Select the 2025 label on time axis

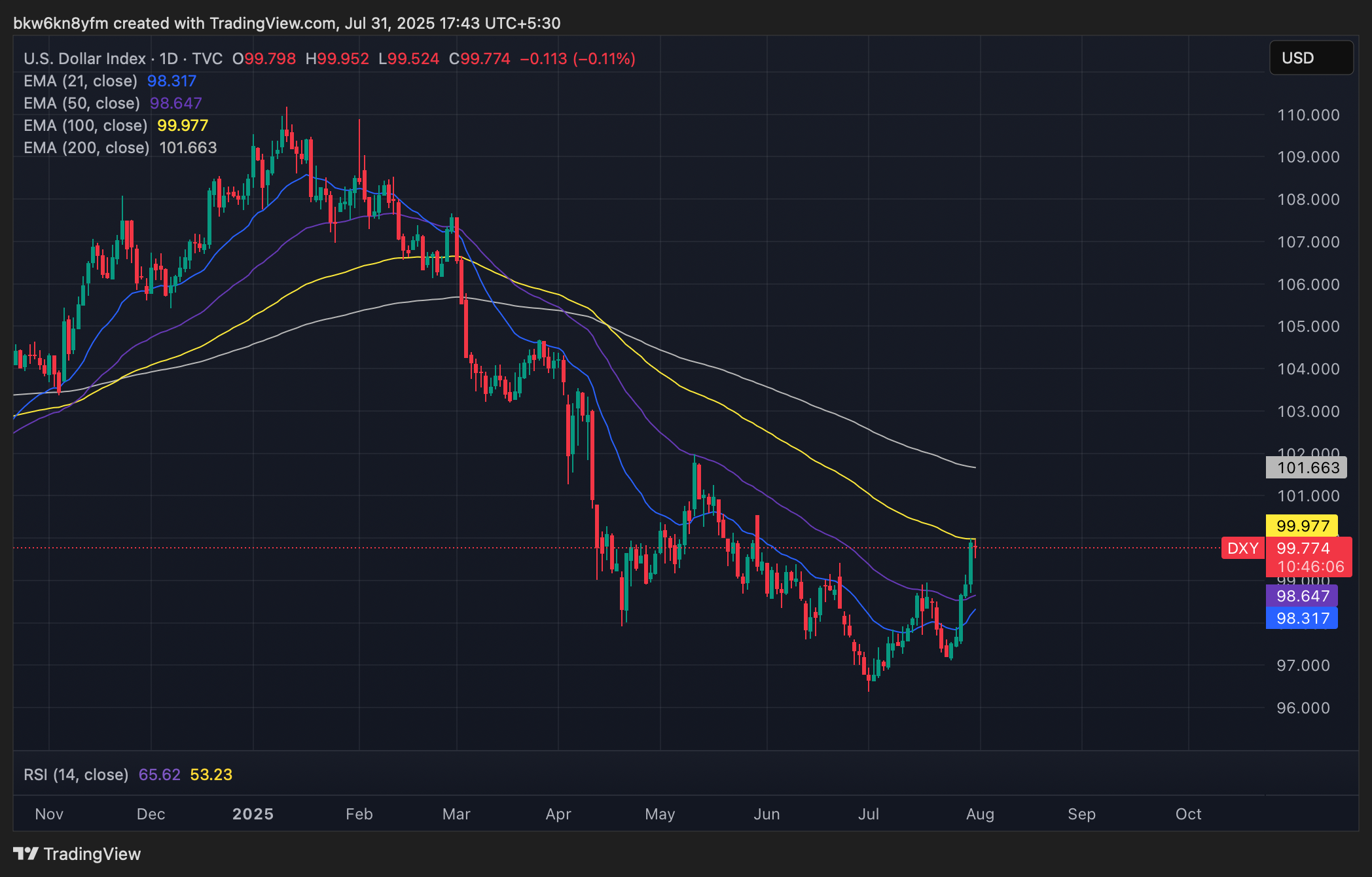point(253,814)
